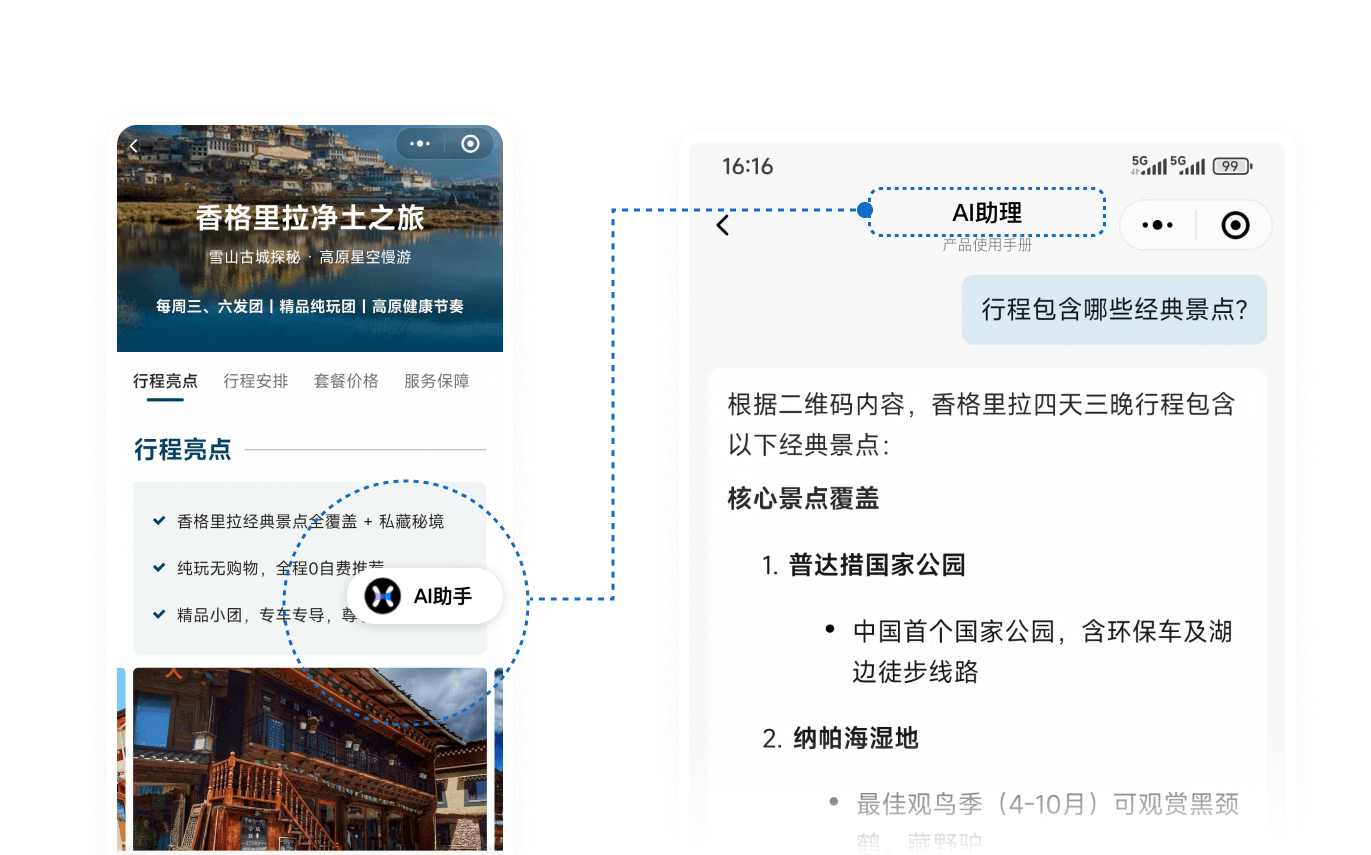Click the orange chevron above the building photo

click(x=173, y=674)
